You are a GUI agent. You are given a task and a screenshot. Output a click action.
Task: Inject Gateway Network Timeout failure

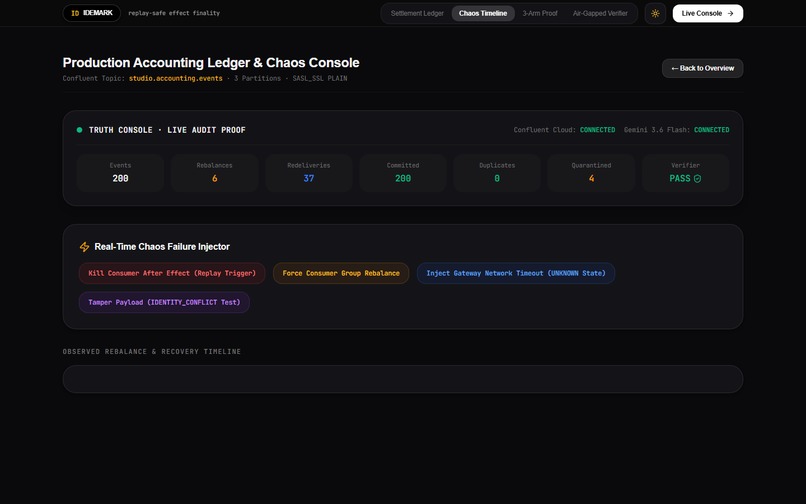[x=516, y=273]
